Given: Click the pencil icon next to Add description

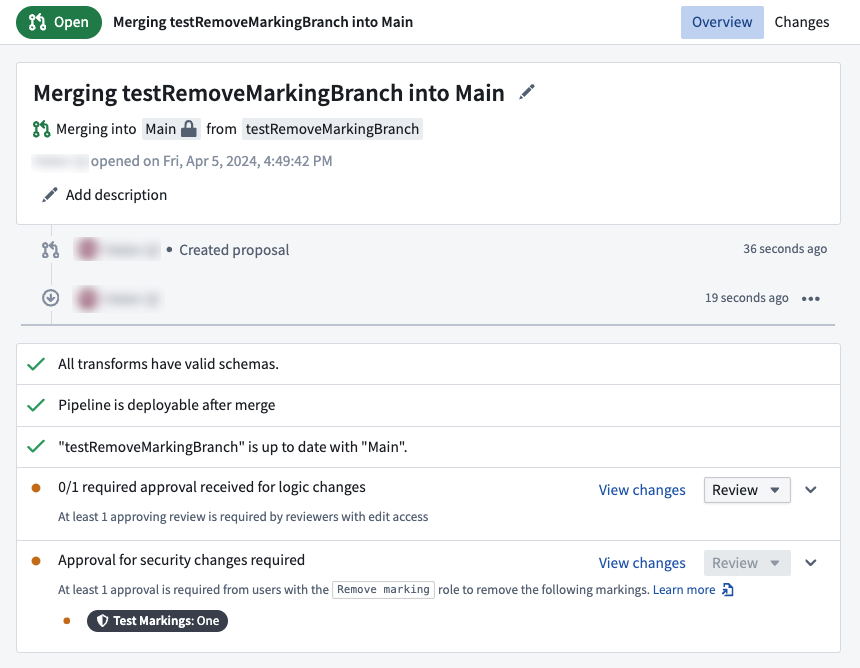Looking at the screenshot, I should point(50,195).
